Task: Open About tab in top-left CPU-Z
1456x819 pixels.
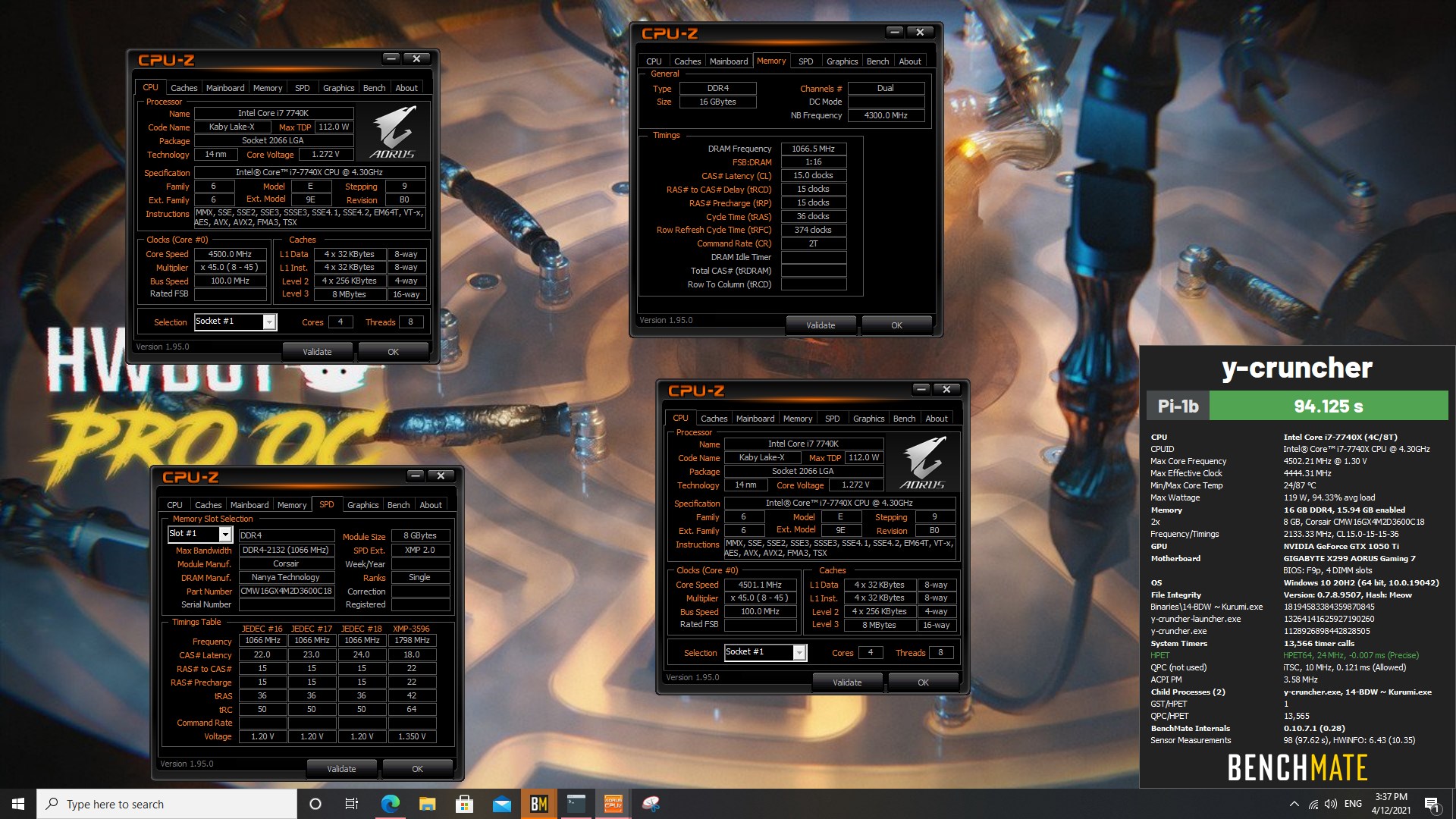Action: (406, 88)
